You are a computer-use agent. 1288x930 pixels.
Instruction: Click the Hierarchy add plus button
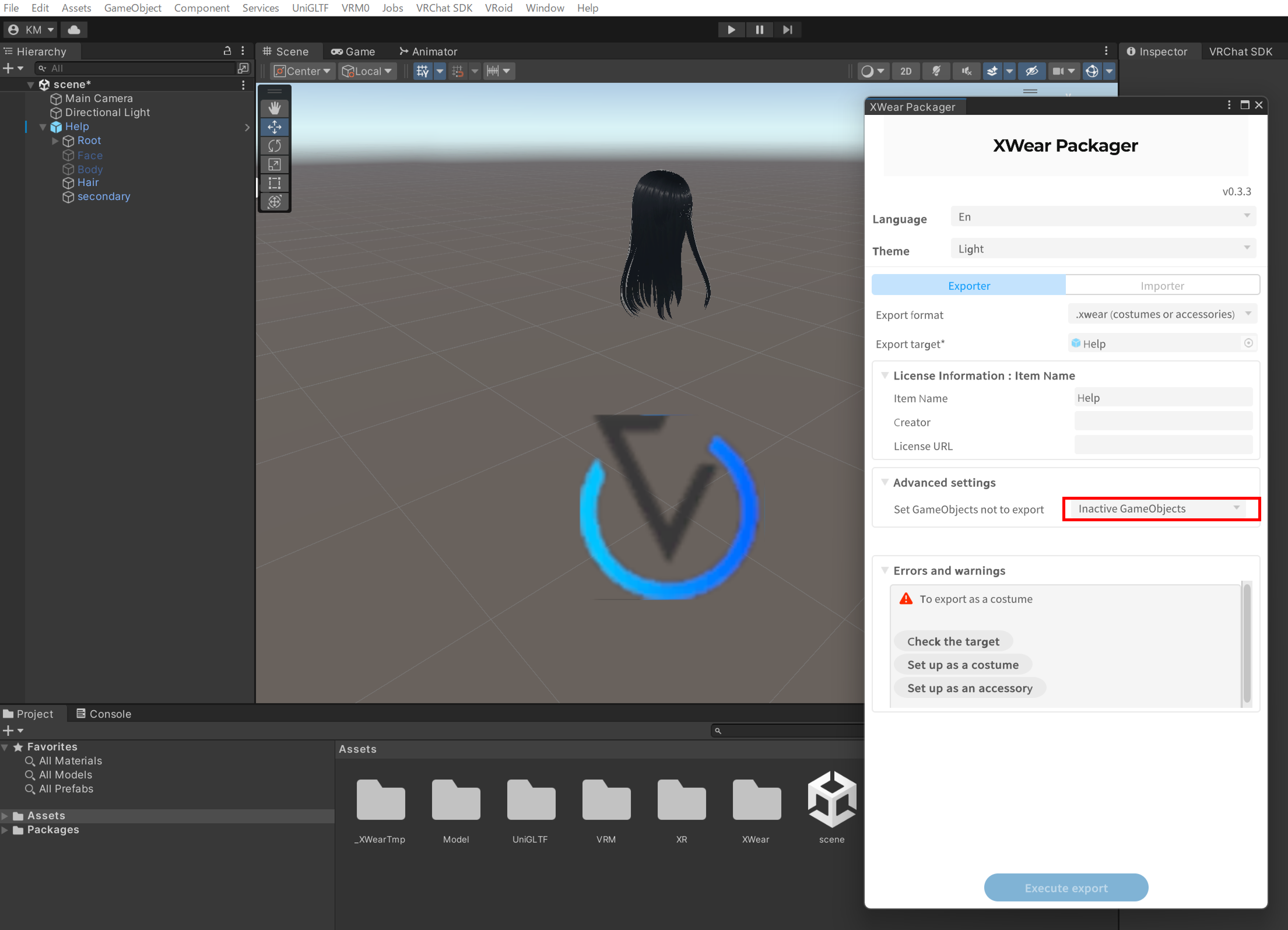(13, 68)
